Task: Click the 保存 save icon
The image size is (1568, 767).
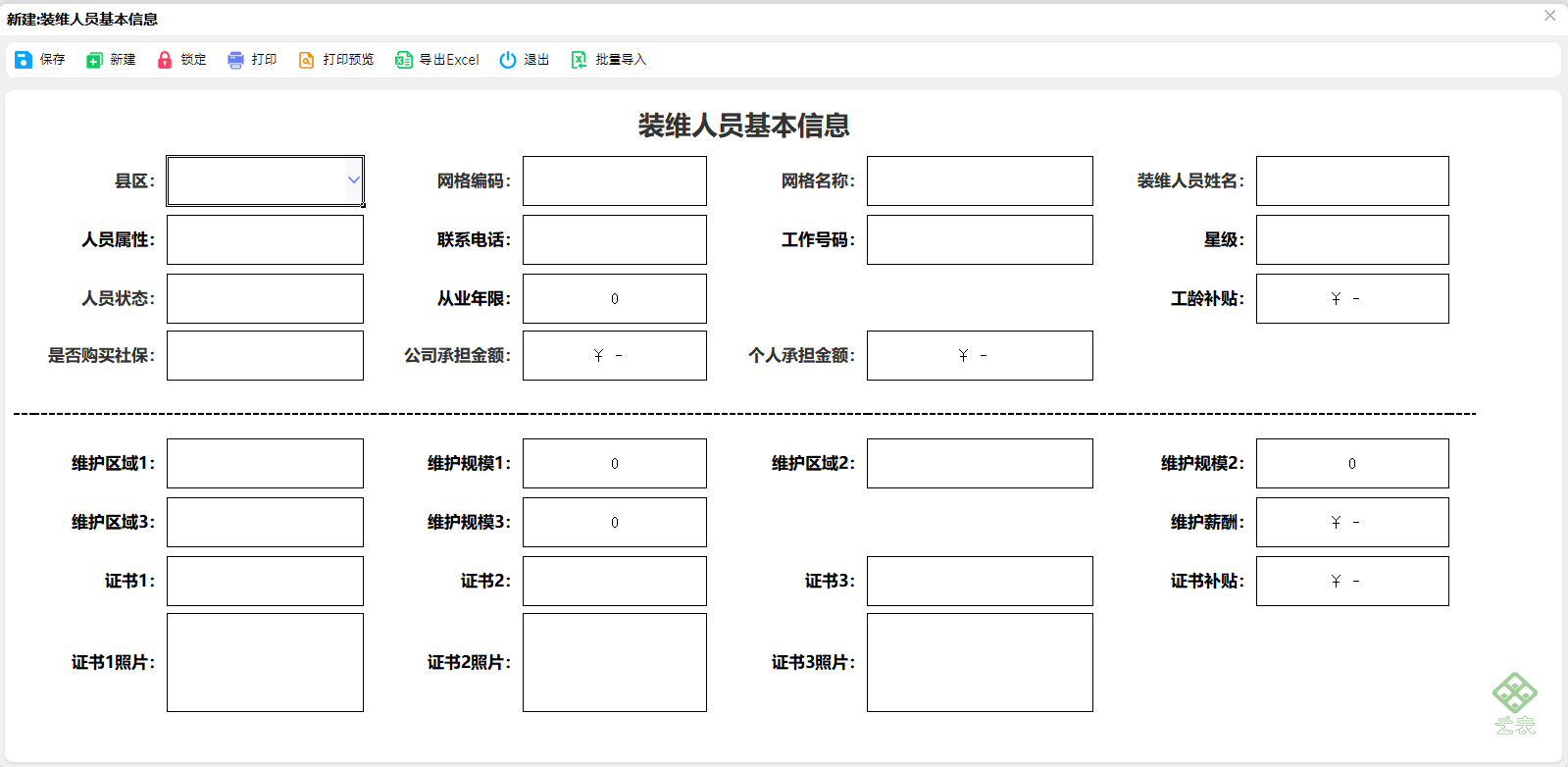Action: pyautogui.click(x=24, y=60)
